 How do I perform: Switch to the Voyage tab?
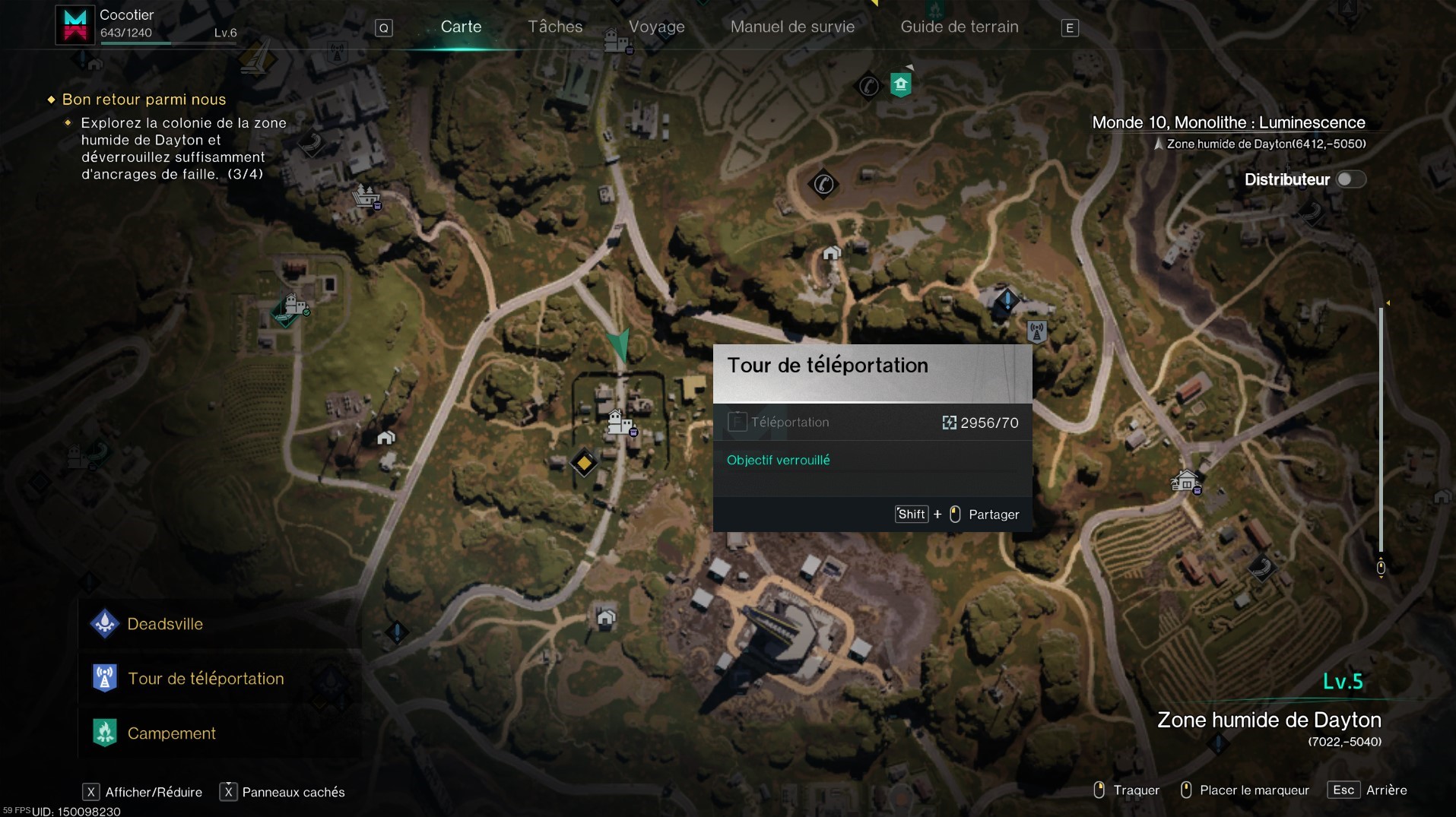[656, 27]
